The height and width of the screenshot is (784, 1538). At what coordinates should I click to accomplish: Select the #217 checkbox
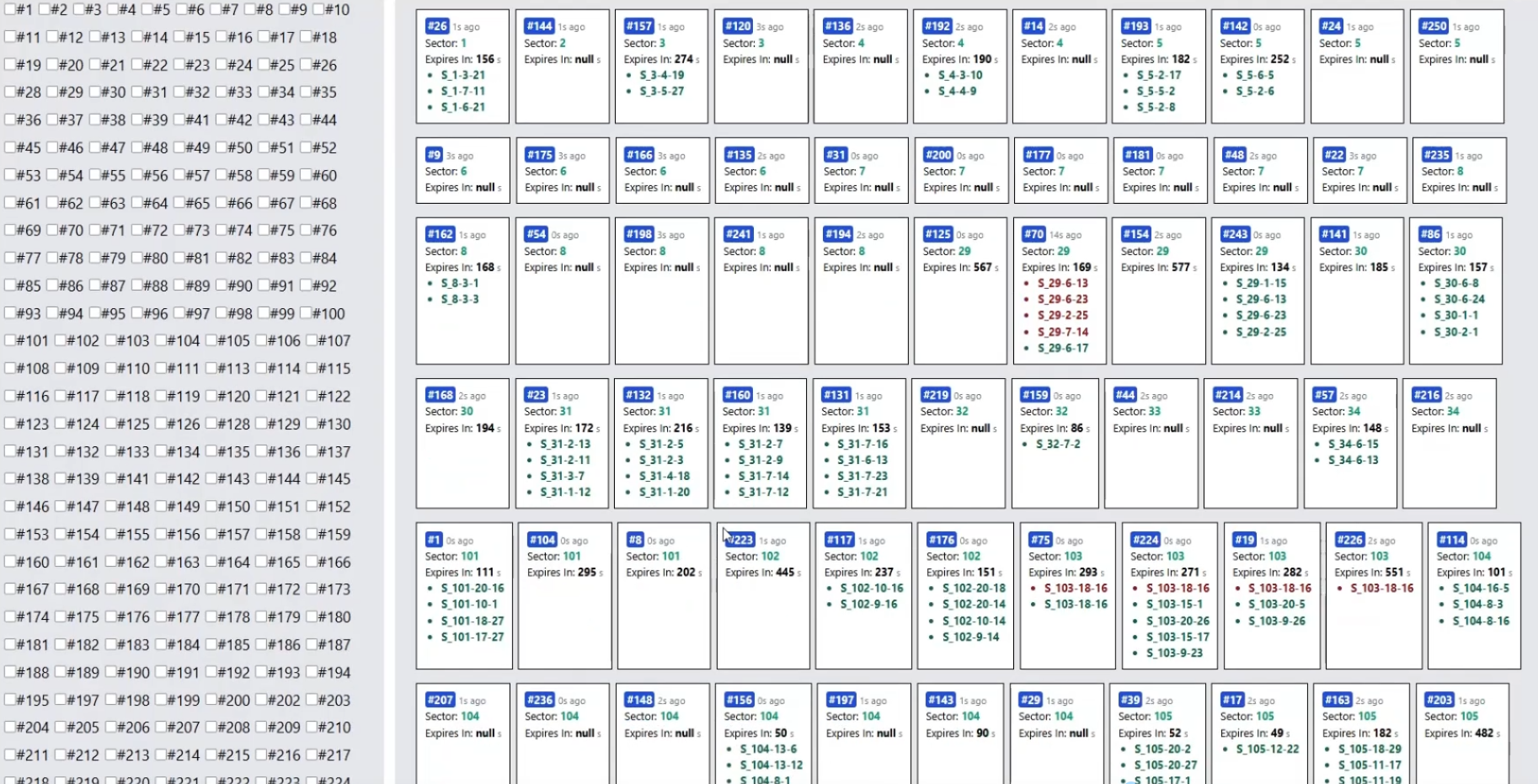pyautogui.click(x=312, y=755)
